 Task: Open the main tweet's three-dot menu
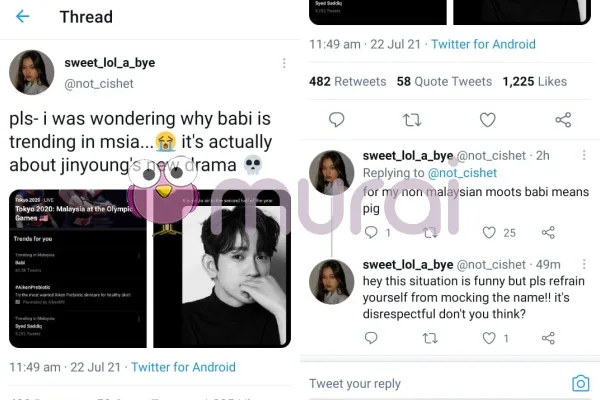[285, 62]
